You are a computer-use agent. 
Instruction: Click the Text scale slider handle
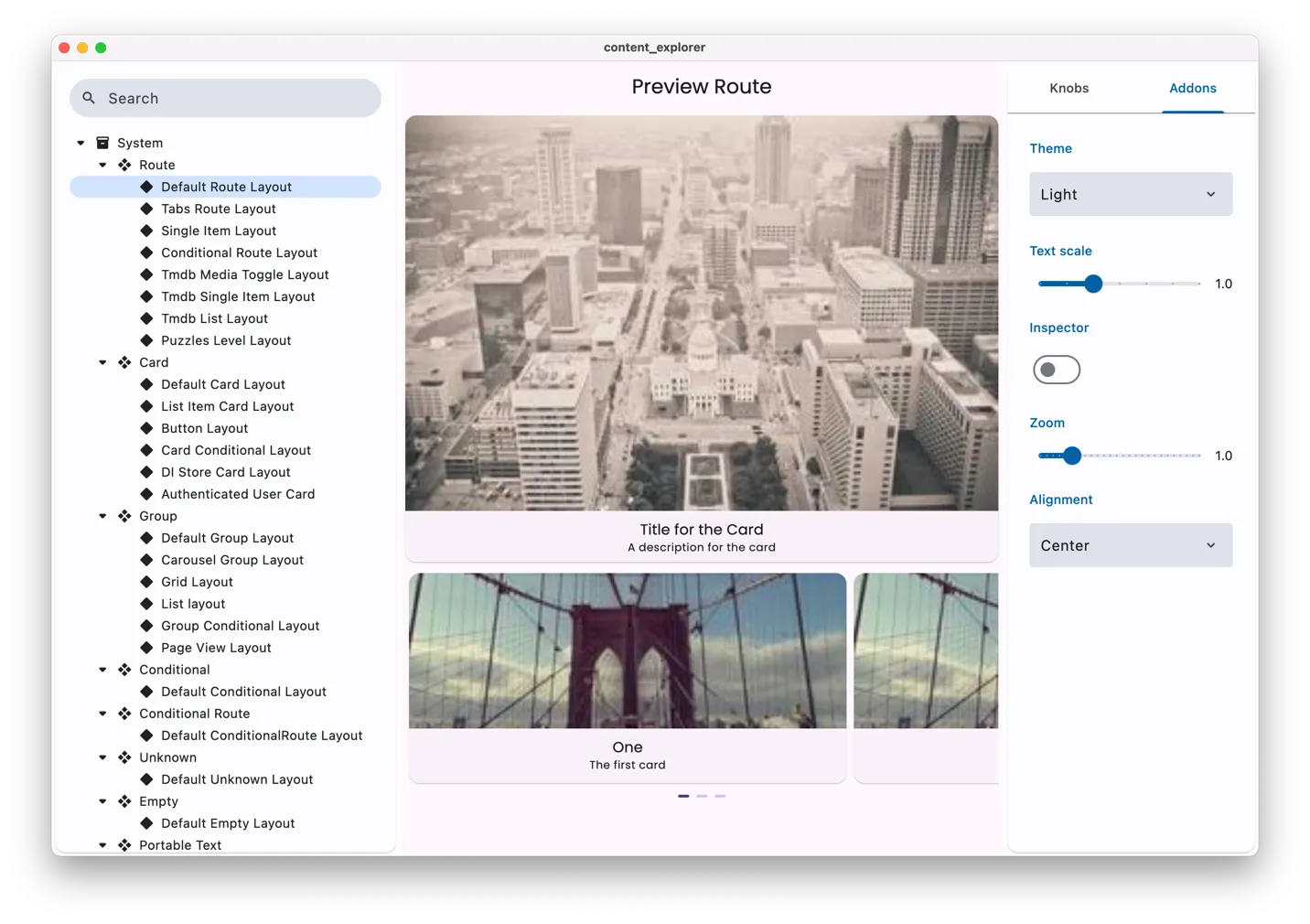[x=1093, y=284]
